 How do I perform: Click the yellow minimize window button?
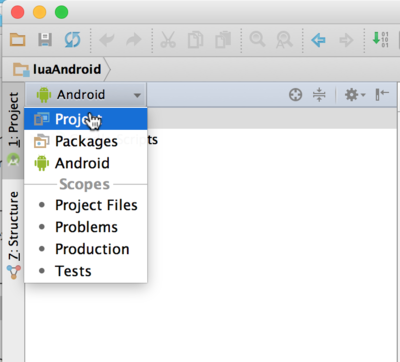point(39,12)
